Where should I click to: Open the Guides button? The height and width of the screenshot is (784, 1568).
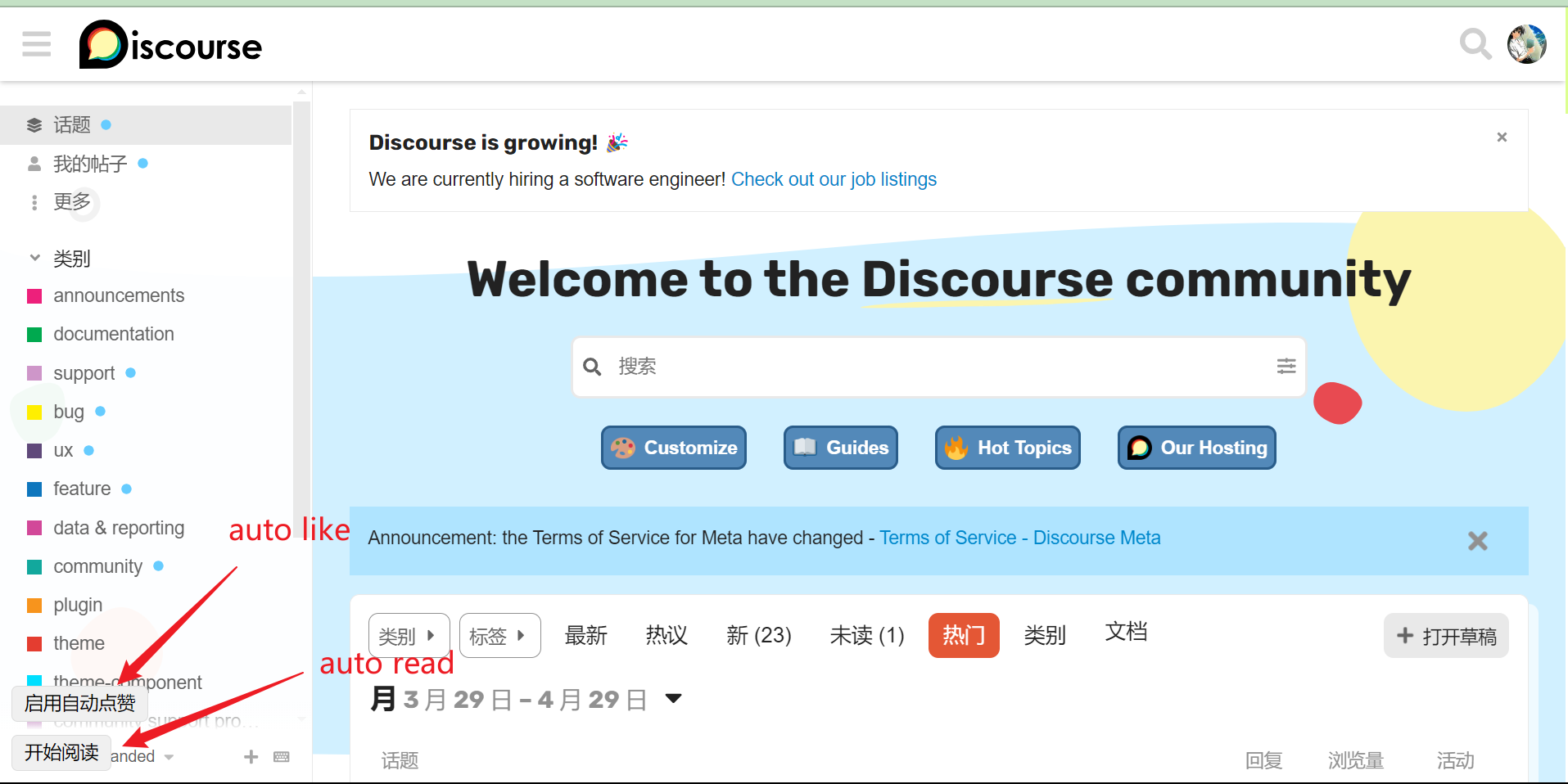841,448
